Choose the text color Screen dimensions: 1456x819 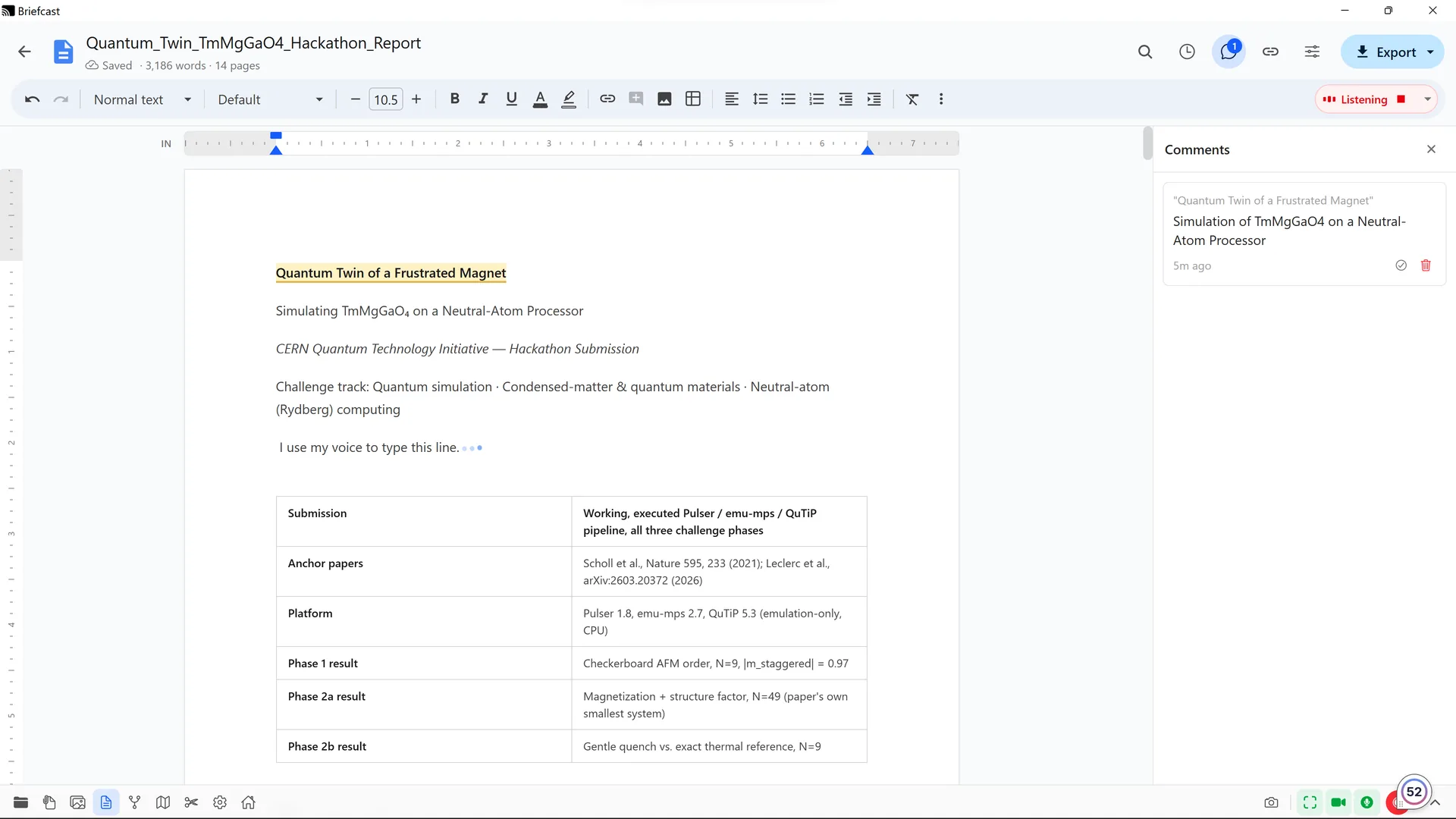(540, 99)
